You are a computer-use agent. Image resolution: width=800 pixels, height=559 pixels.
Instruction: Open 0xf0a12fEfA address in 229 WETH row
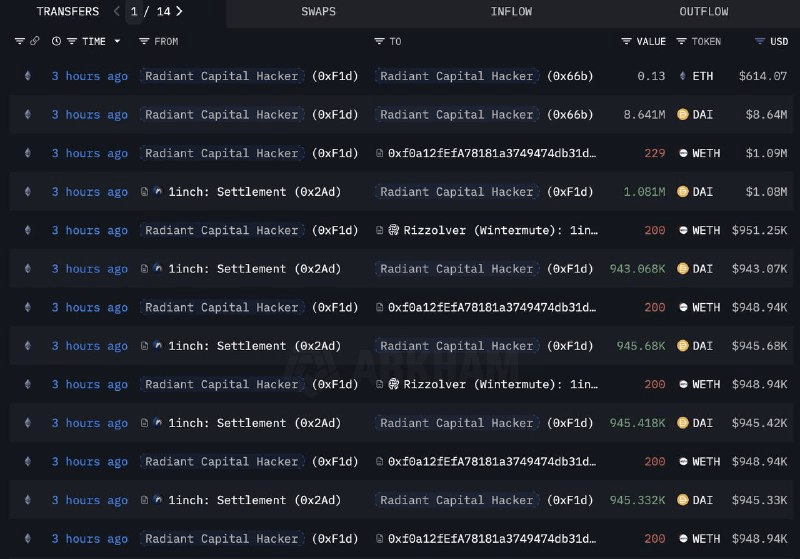(x=492, y=153)
